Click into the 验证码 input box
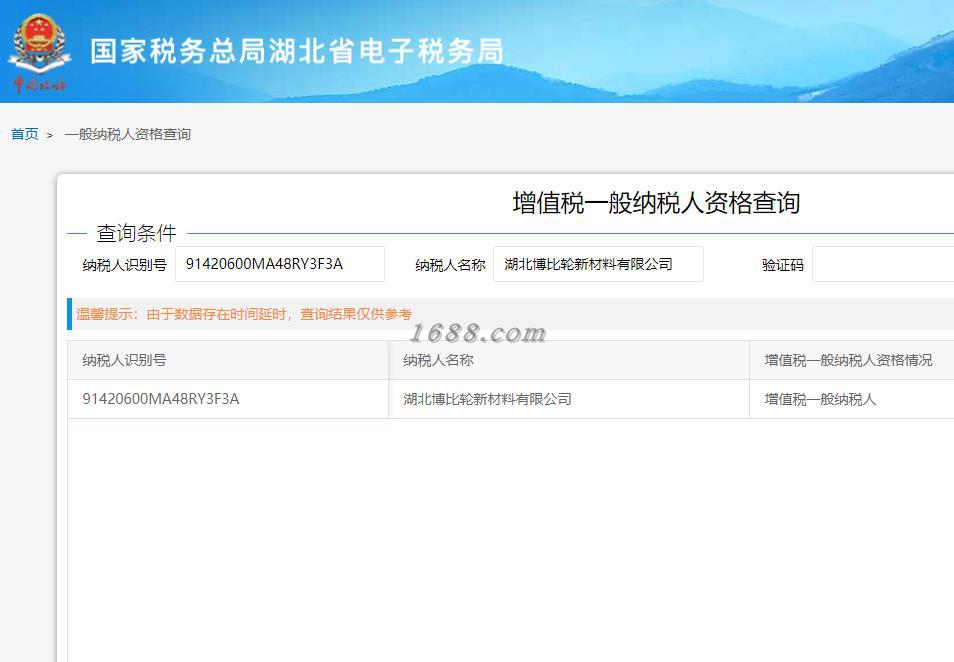 [883, 264]
